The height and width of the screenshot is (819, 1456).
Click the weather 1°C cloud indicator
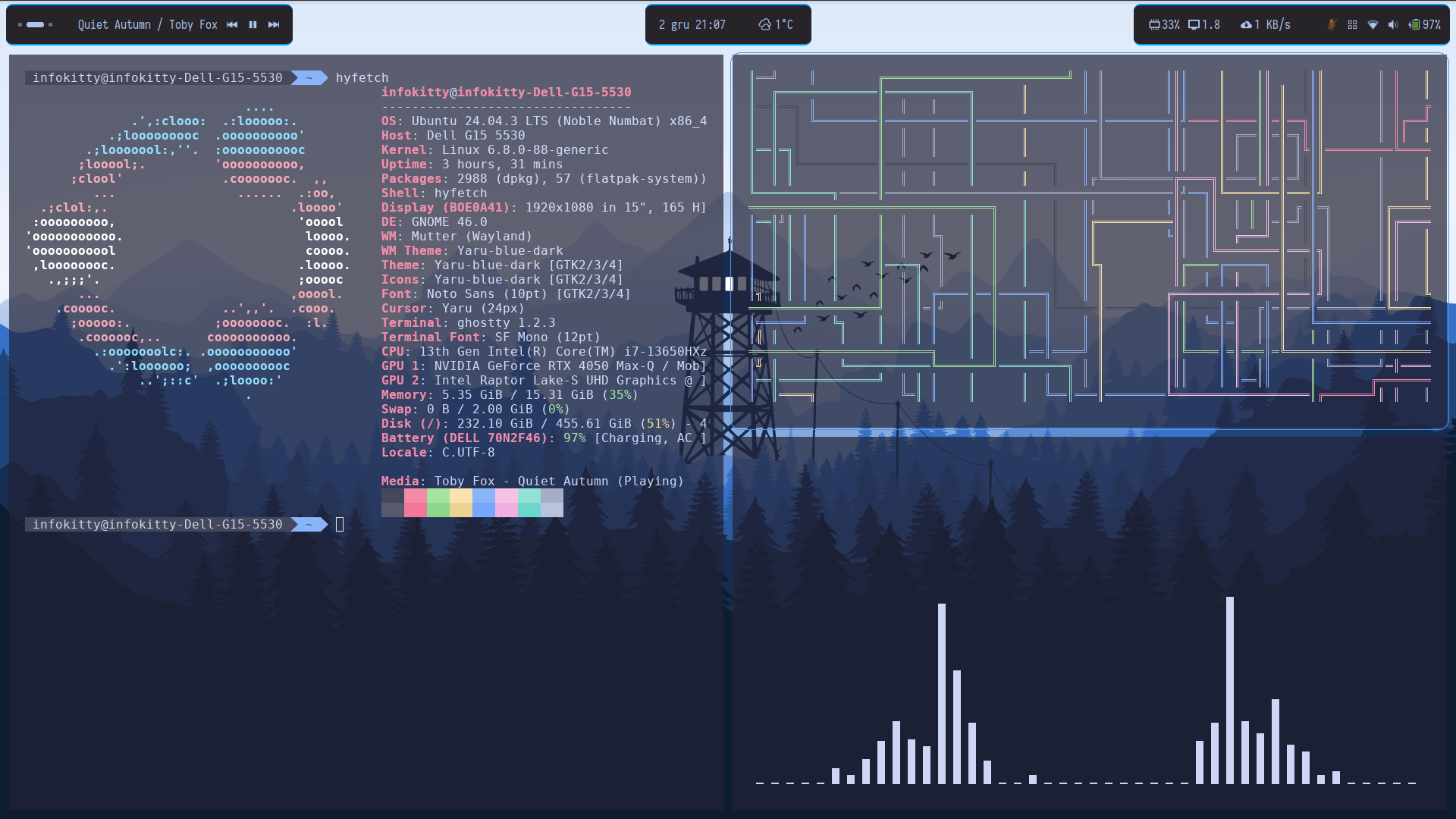[x=776, y=24]
